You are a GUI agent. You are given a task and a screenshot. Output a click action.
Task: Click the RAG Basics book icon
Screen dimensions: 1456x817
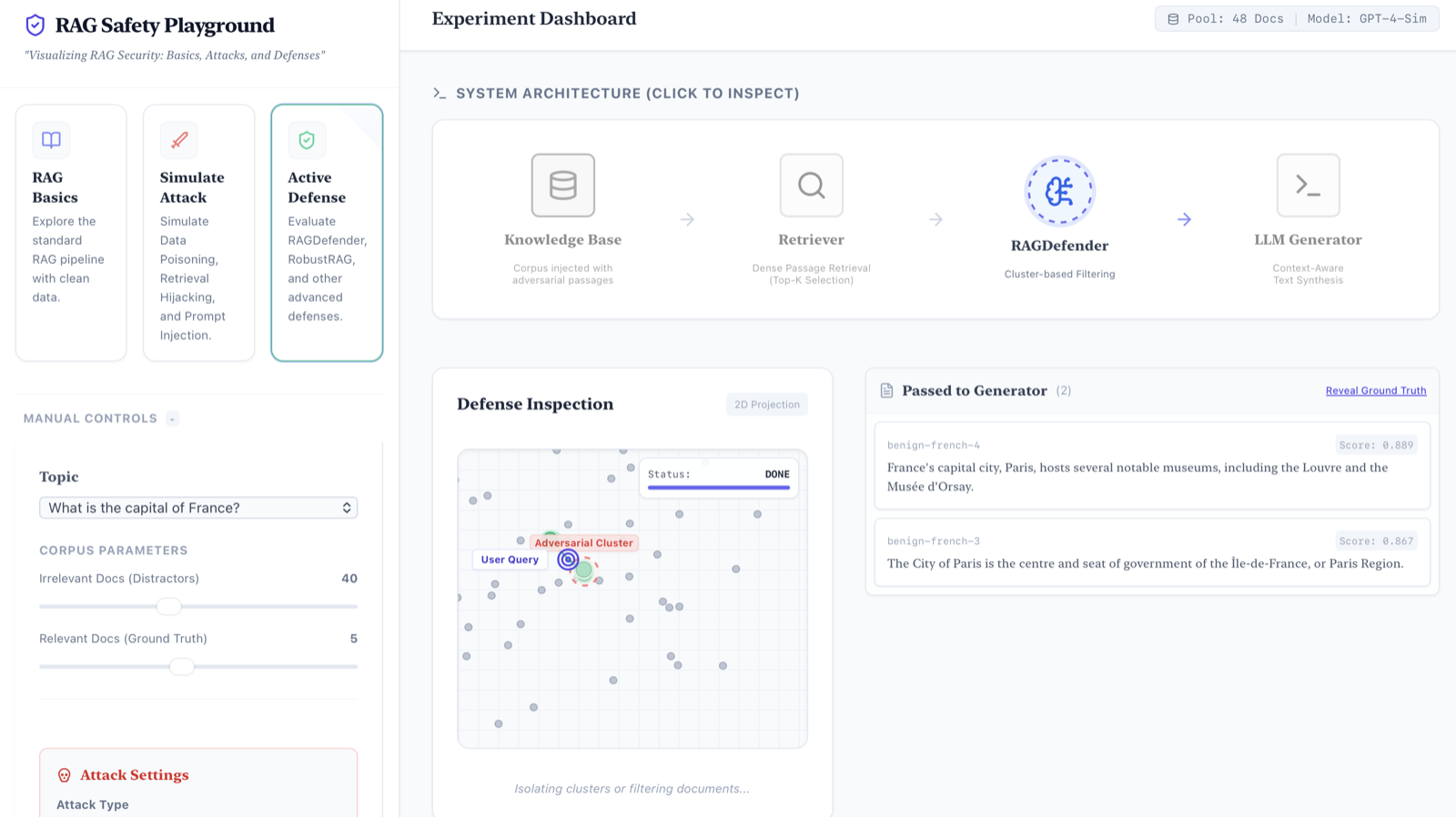click(x=52, y=140)
